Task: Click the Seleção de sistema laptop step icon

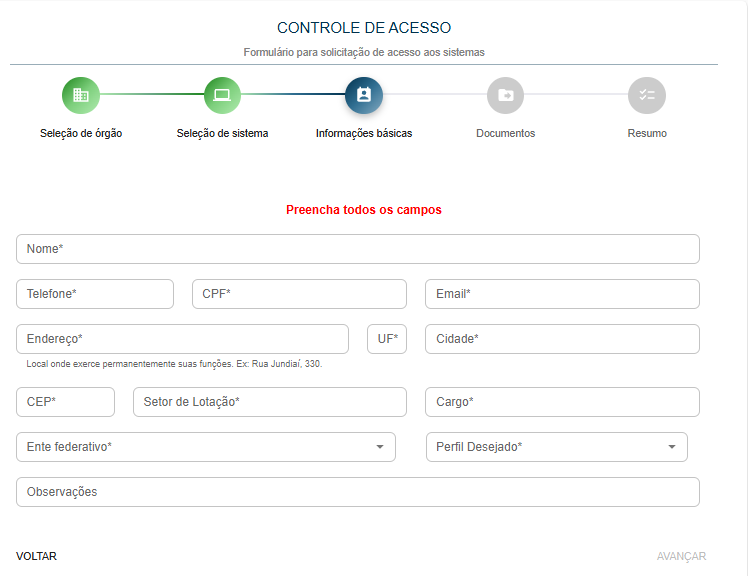Action: click(x=222, y=95)
